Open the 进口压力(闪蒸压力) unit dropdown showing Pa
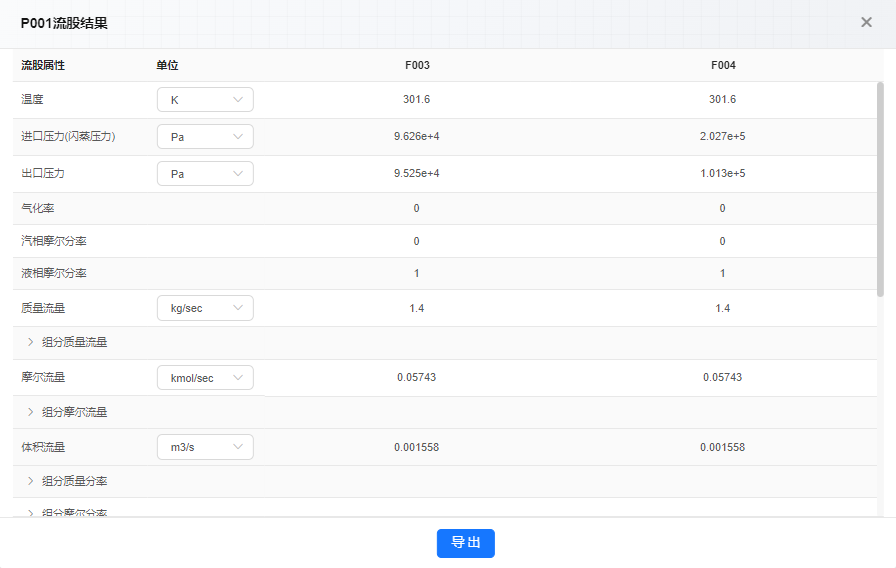 pos(205,137)
